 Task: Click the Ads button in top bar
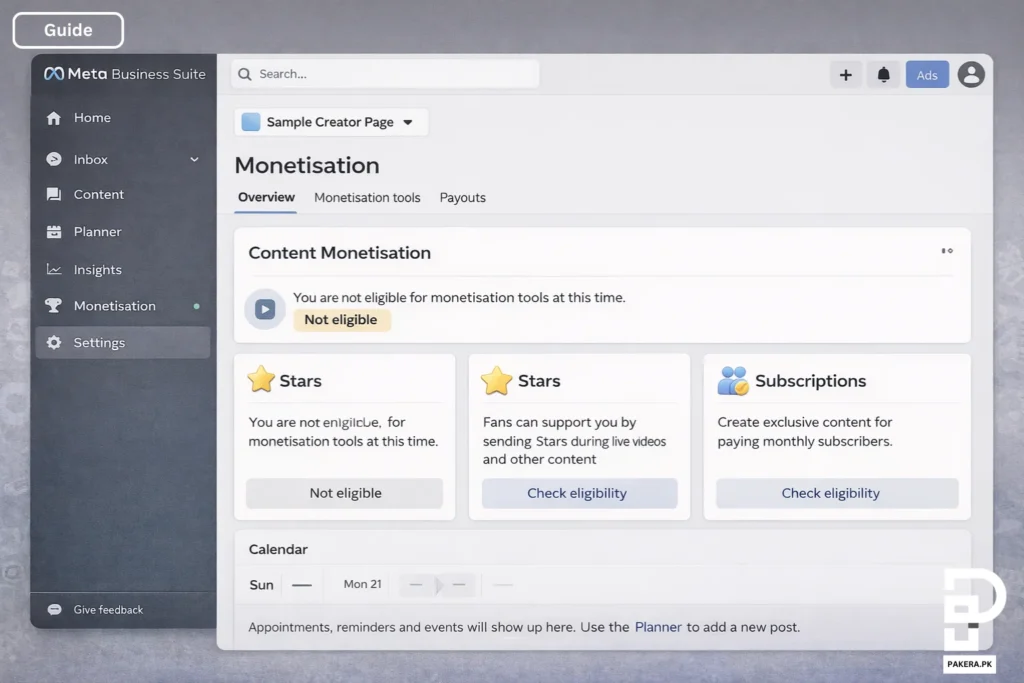(x=927, y=75)
